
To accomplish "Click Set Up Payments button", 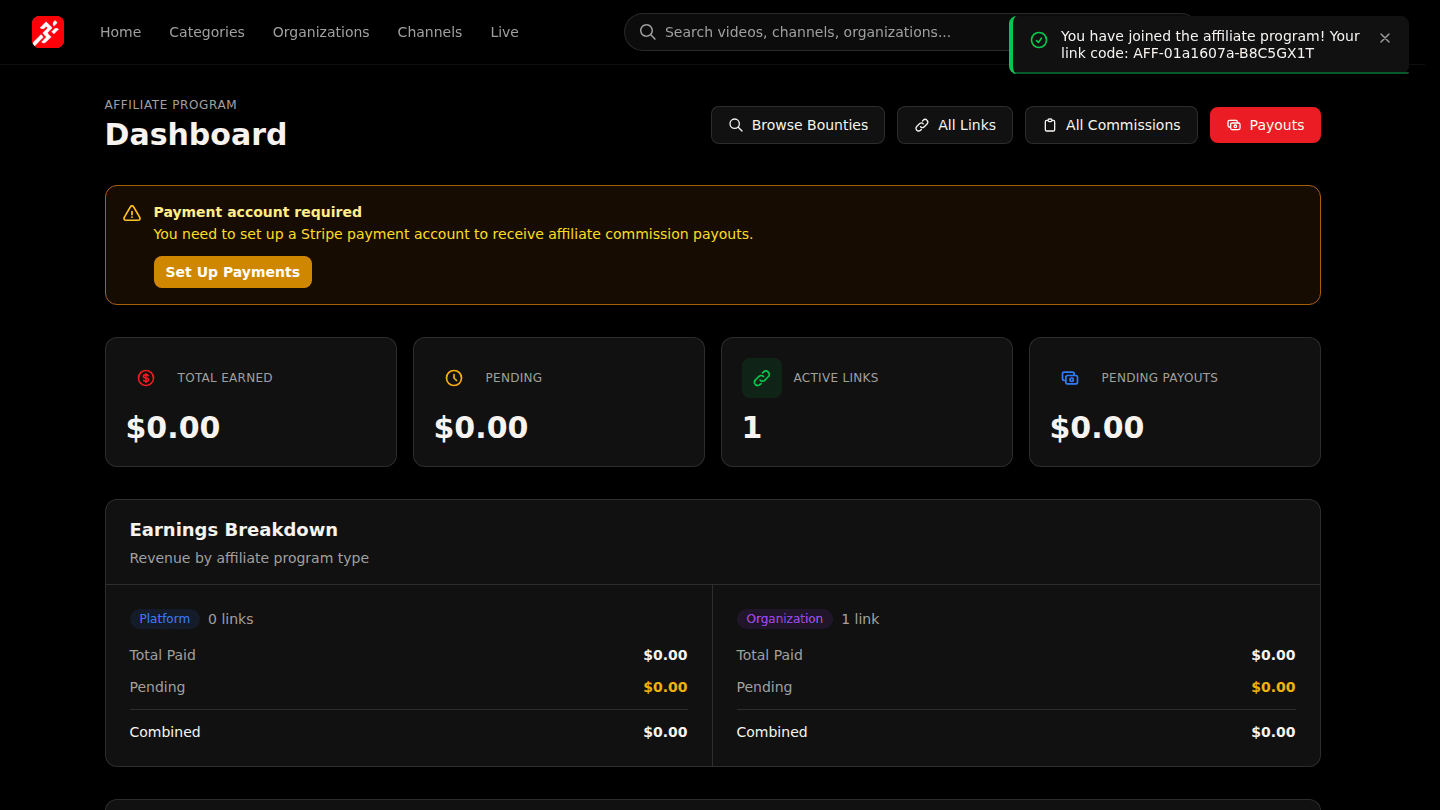I will point(233,272).
